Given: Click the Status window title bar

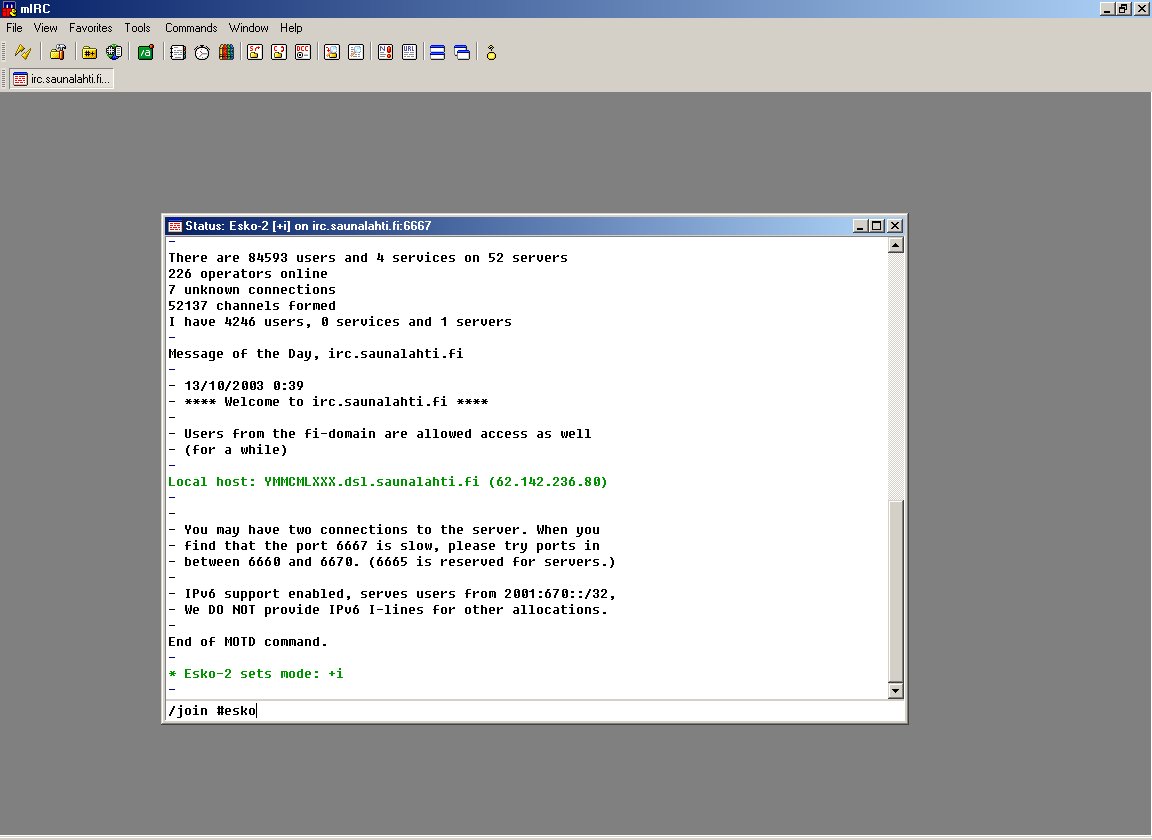Looking at the screenshot, I should [534, 226].
